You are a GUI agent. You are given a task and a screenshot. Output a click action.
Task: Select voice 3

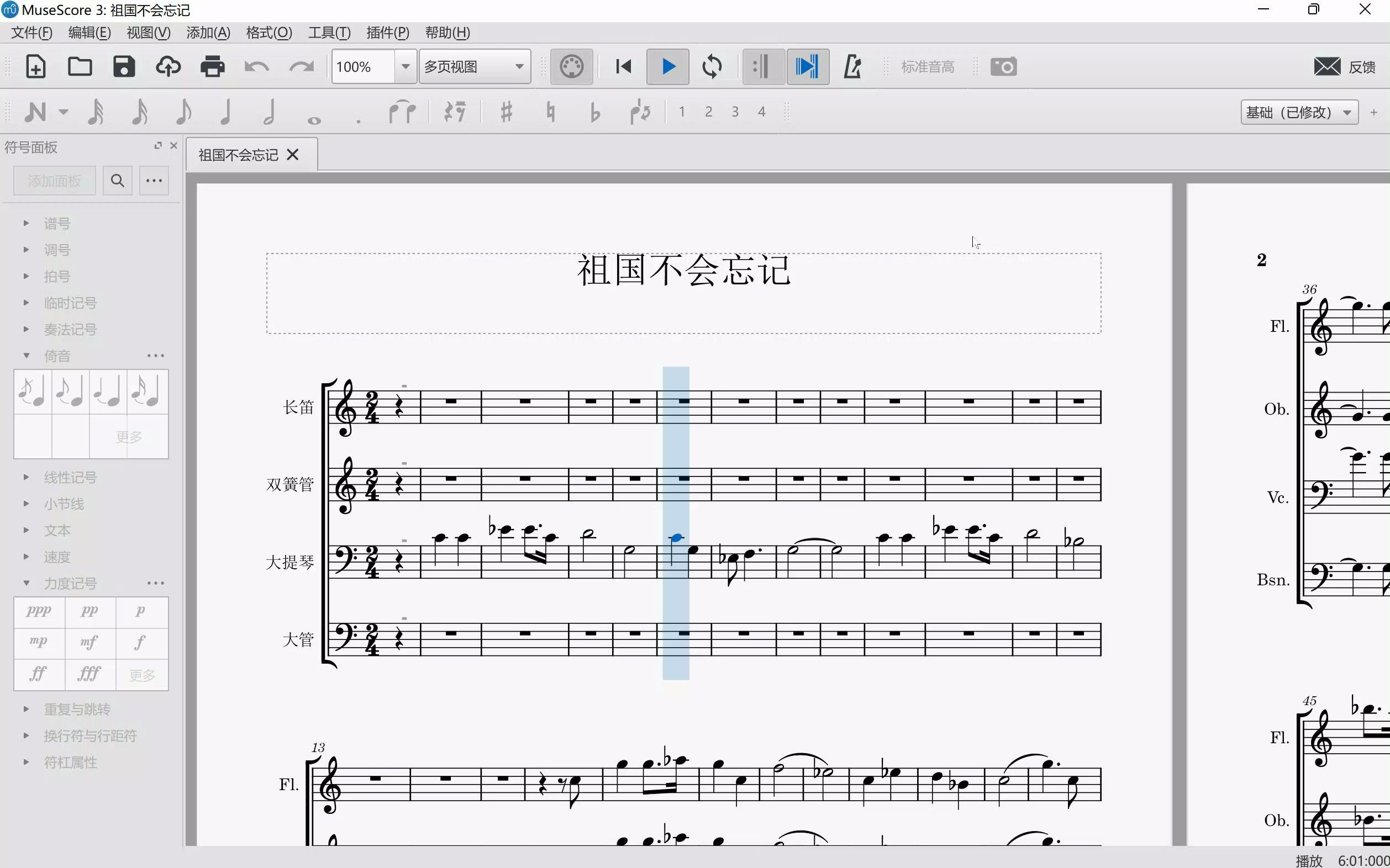tap(735, 112)
